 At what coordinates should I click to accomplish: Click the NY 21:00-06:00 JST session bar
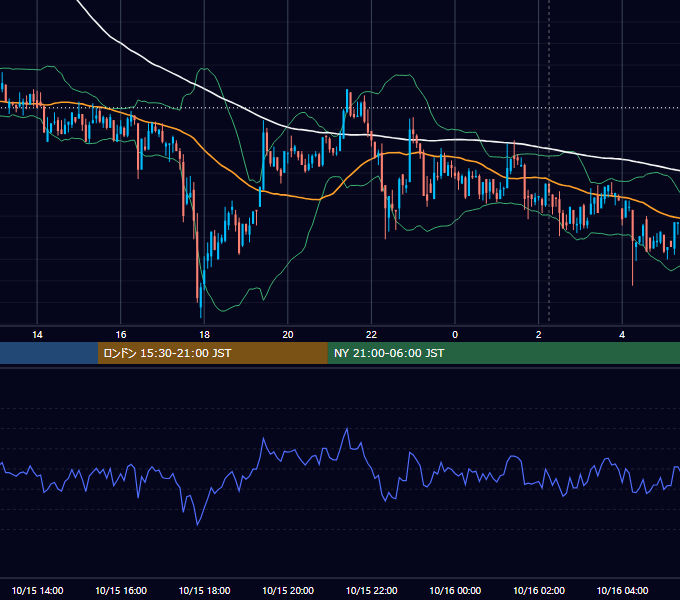503,353
